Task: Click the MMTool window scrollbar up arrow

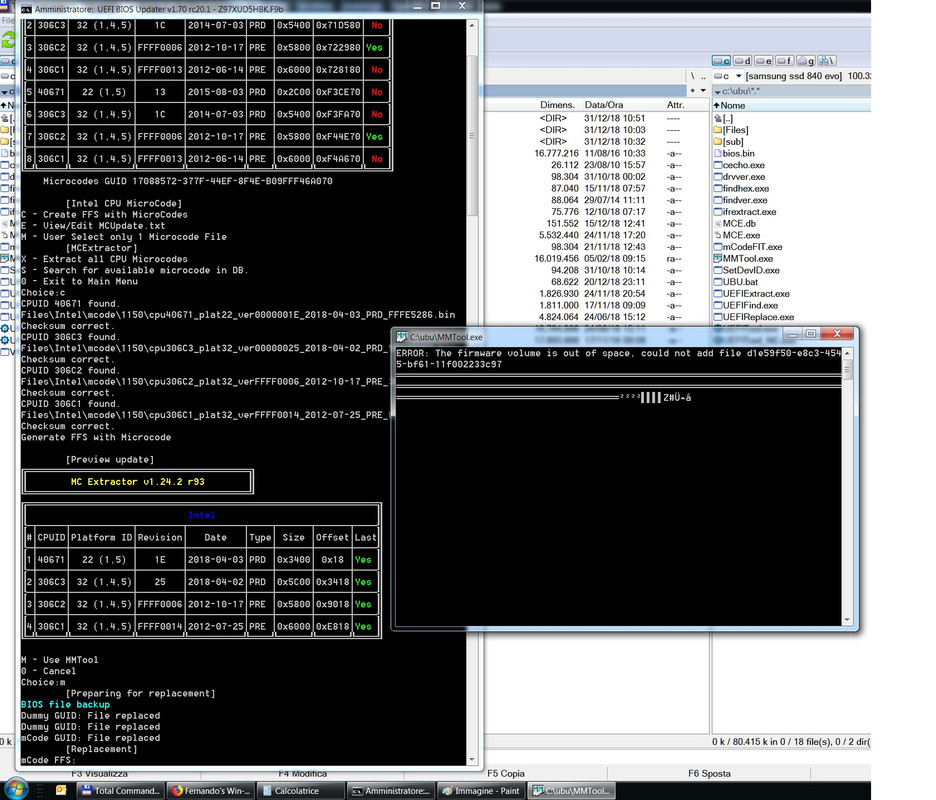Action: (x=847, y=353)
